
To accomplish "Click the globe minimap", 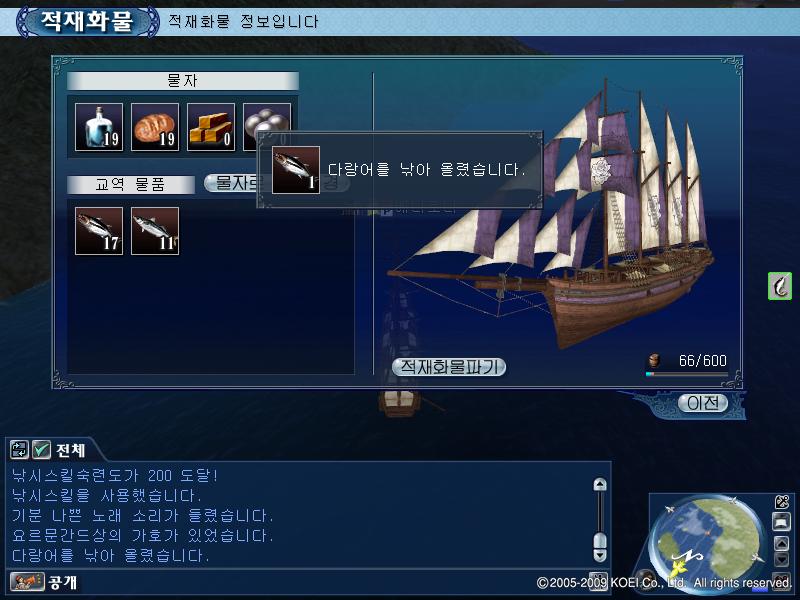I will pos(707,543).
